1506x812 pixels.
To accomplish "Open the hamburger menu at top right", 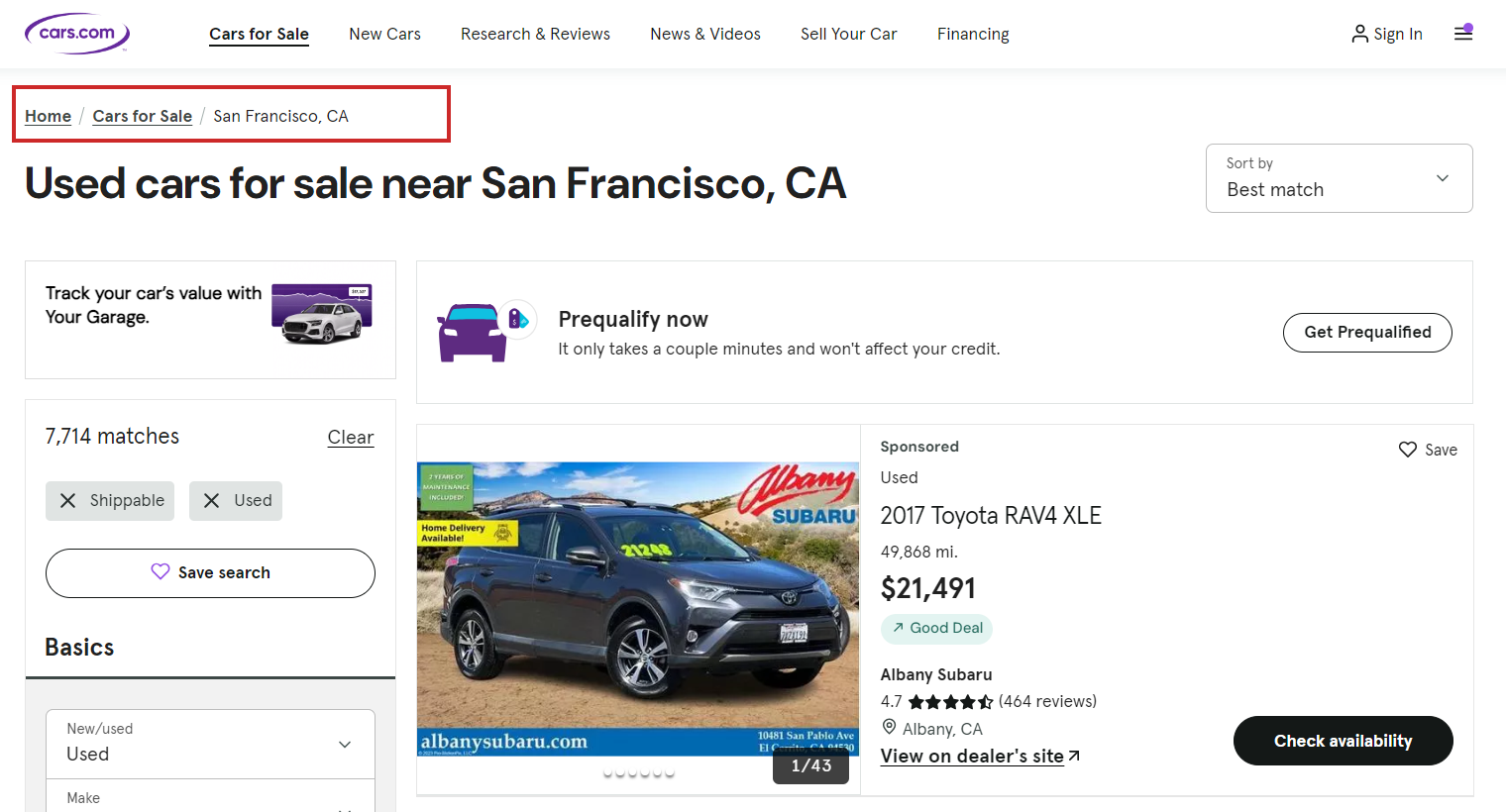I will click(1463, 33).
